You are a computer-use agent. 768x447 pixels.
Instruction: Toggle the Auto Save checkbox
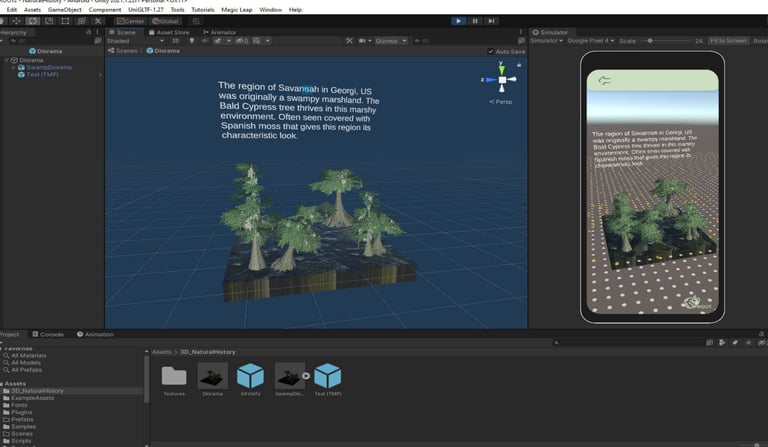click(491, 51)
